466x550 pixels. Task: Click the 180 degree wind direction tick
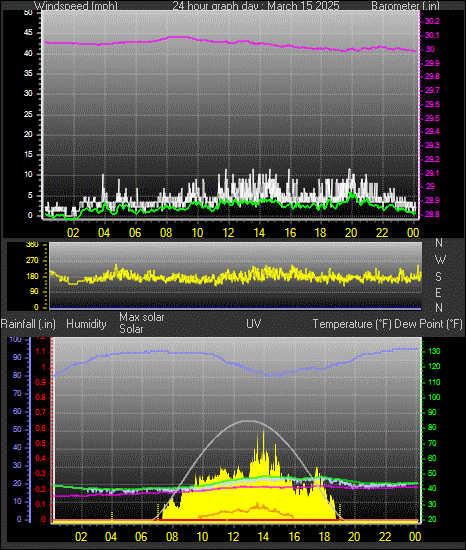[32, 276]
